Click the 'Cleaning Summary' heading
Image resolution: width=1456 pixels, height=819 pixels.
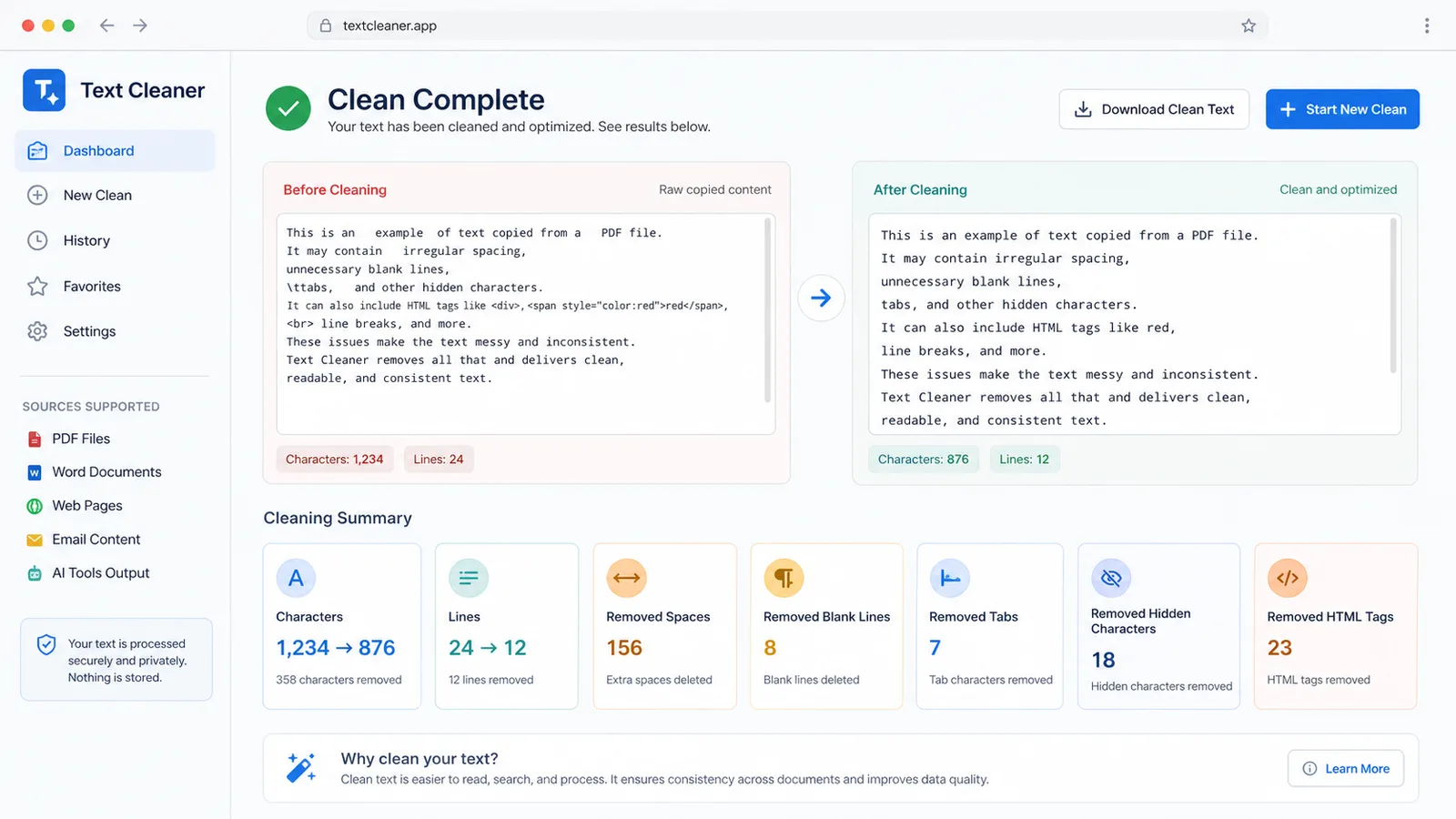pos(338,518)
